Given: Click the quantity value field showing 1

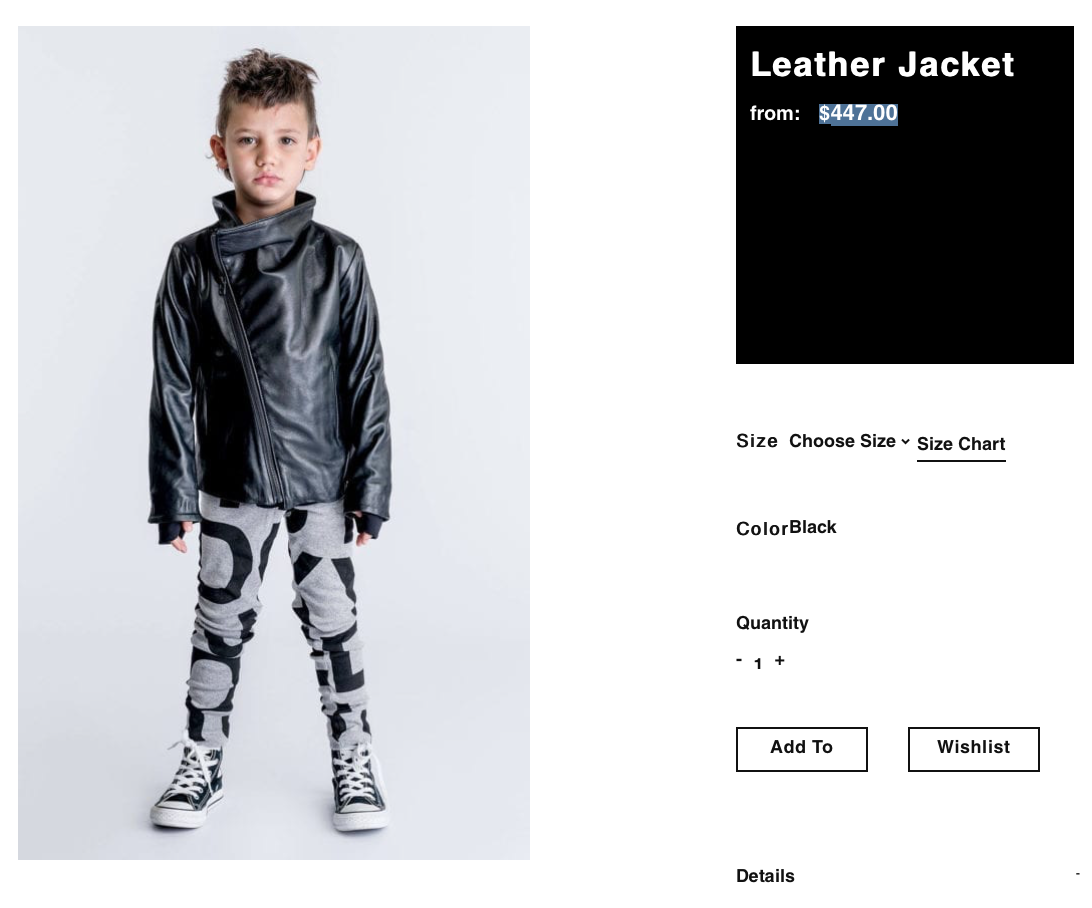Looking at the screenshot, I should tap(758, 664).
